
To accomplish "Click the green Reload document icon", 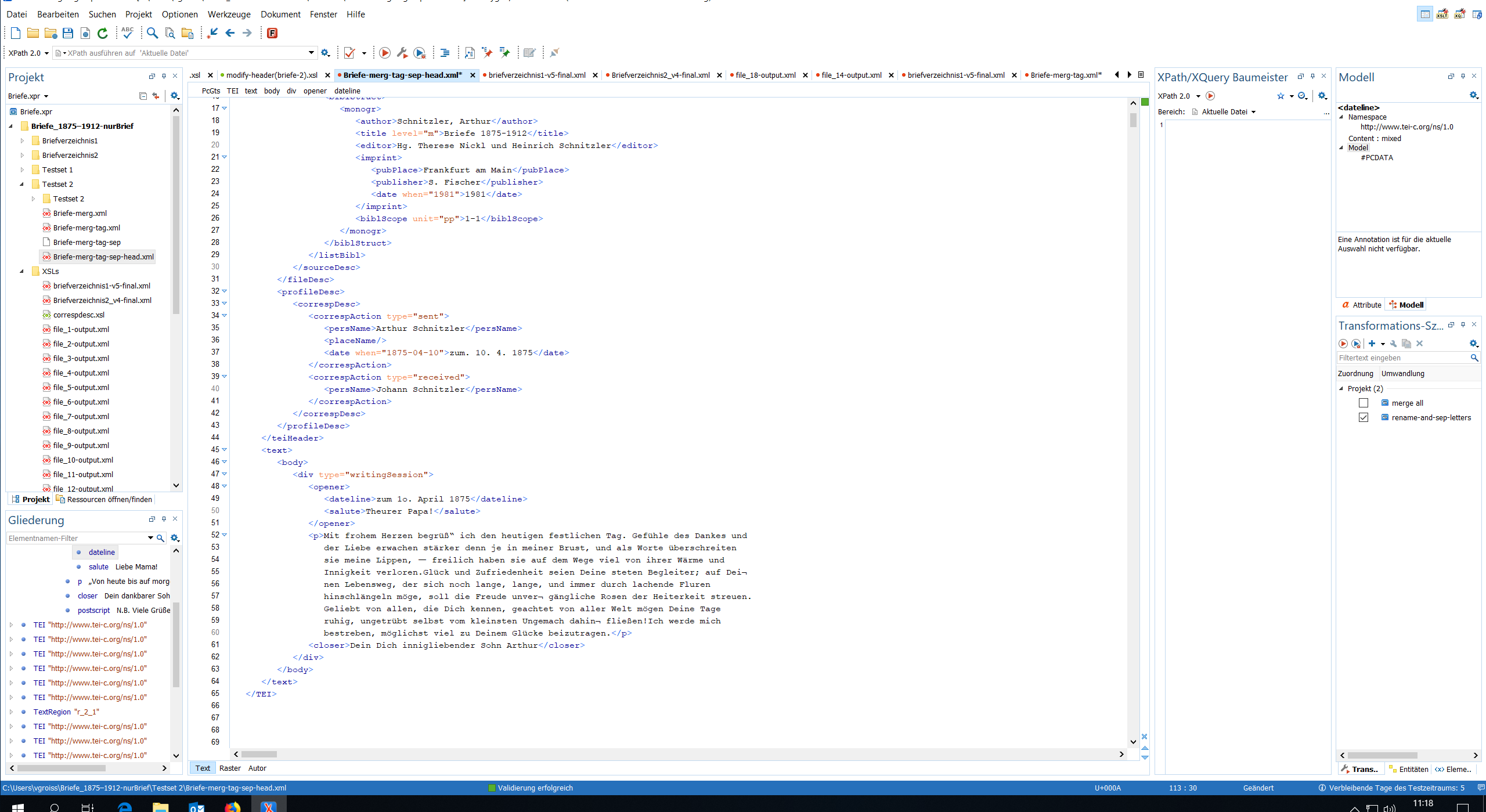I will click(103, 33).
